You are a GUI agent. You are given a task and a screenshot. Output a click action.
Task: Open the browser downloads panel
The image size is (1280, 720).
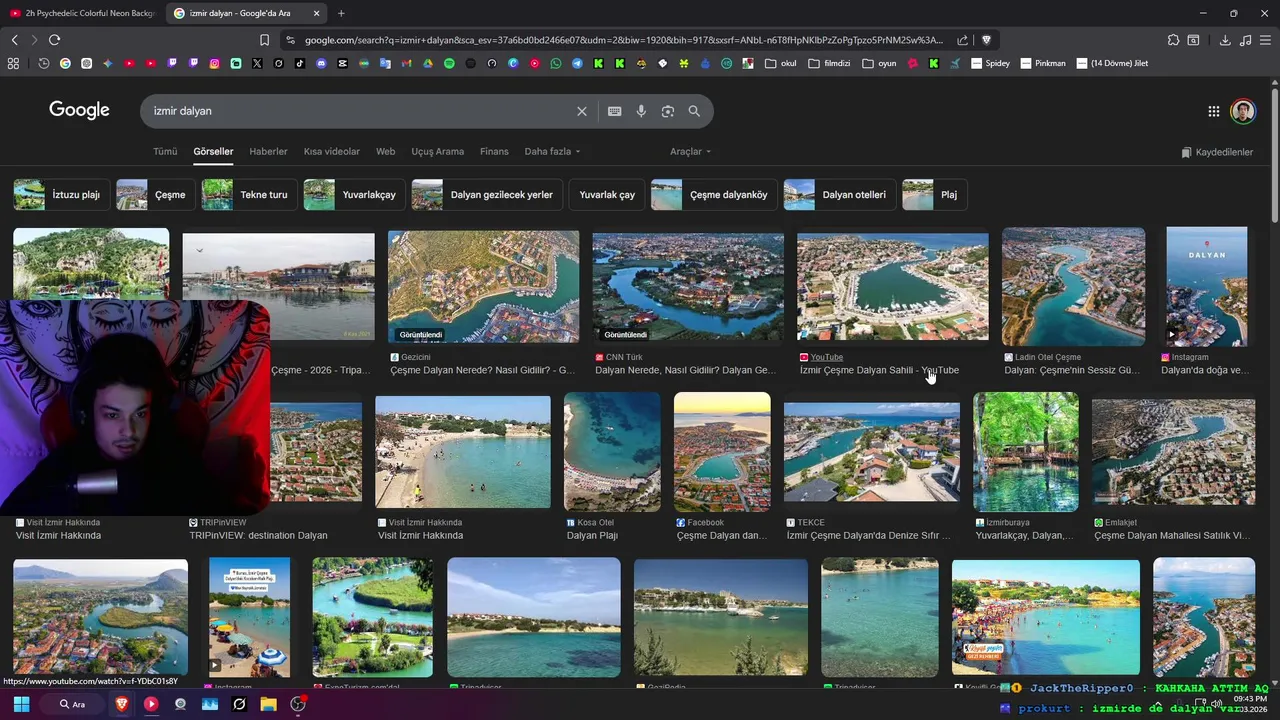click(1225, 40)
